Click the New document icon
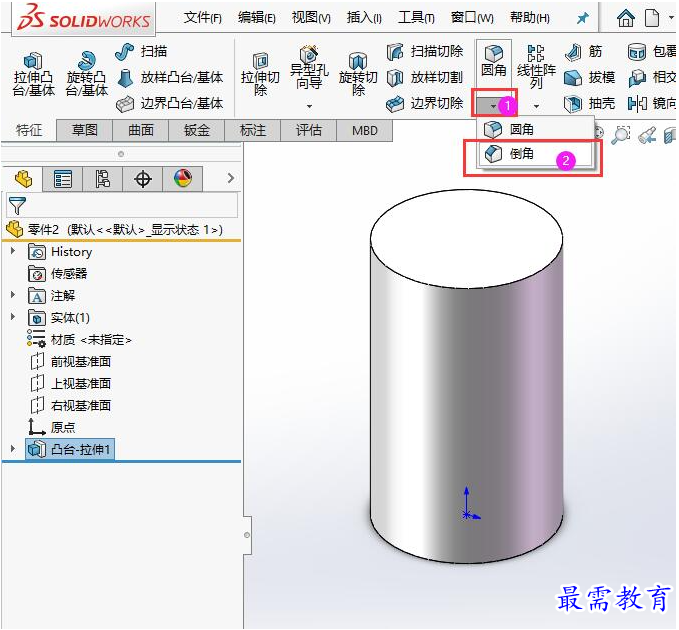This screenshot has width=679, height=630. (x=652, y=18)
